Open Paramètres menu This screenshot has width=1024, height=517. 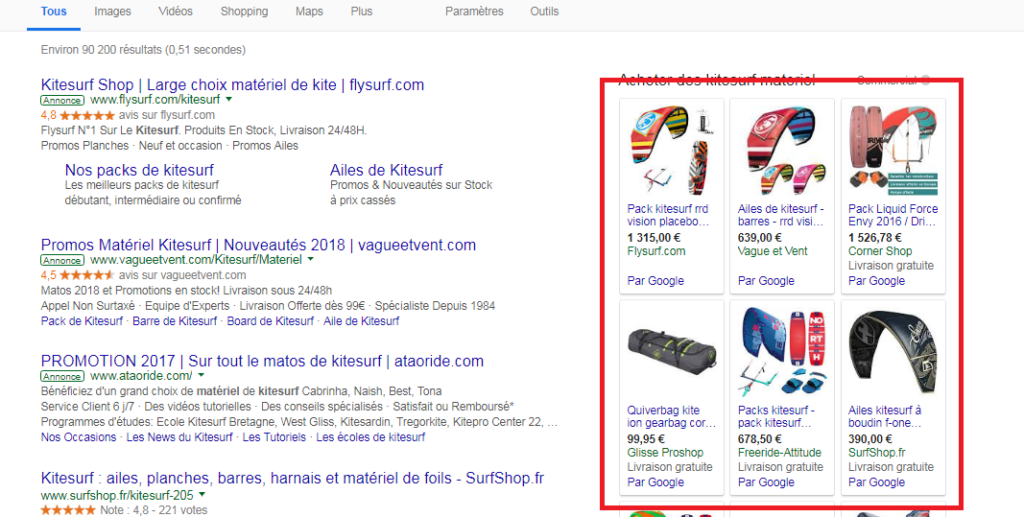(474, 11)
